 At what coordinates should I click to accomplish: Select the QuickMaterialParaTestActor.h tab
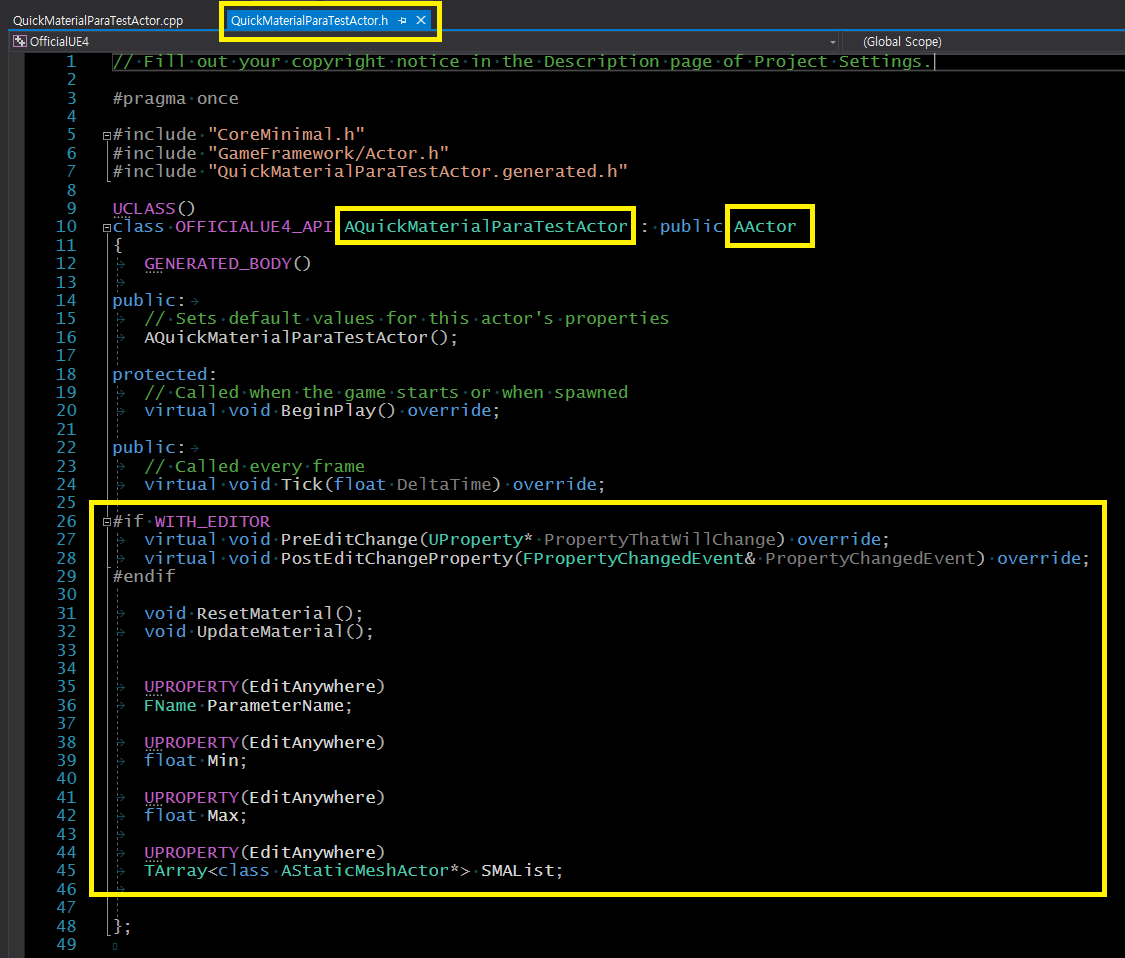click(x=309, y=20)
